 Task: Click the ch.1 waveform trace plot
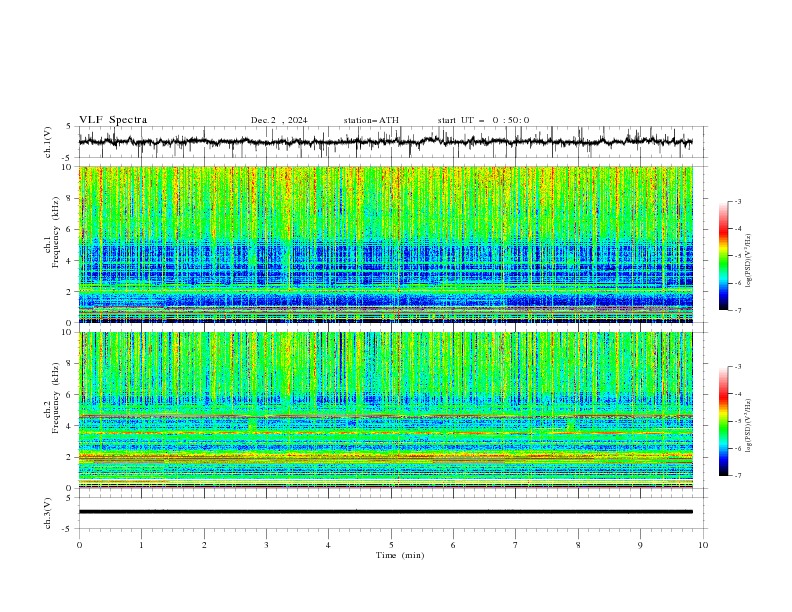point(386,142)
